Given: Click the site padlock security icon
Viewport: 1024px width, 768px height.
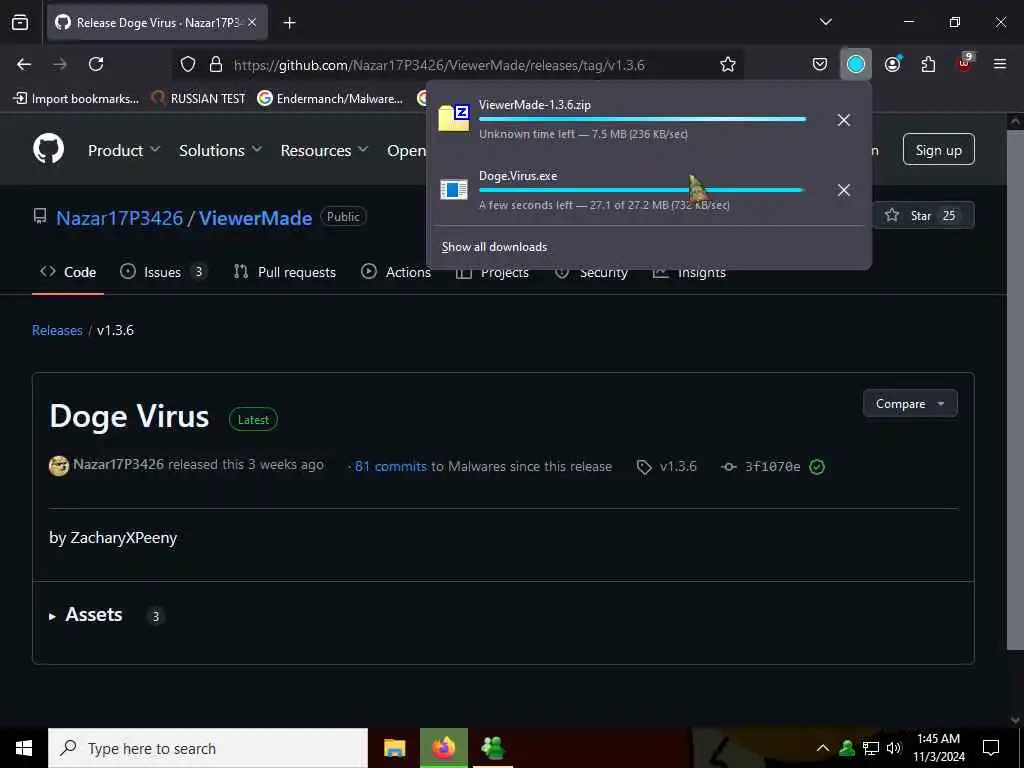Looking at the screenshot, I should click(216, 65).
